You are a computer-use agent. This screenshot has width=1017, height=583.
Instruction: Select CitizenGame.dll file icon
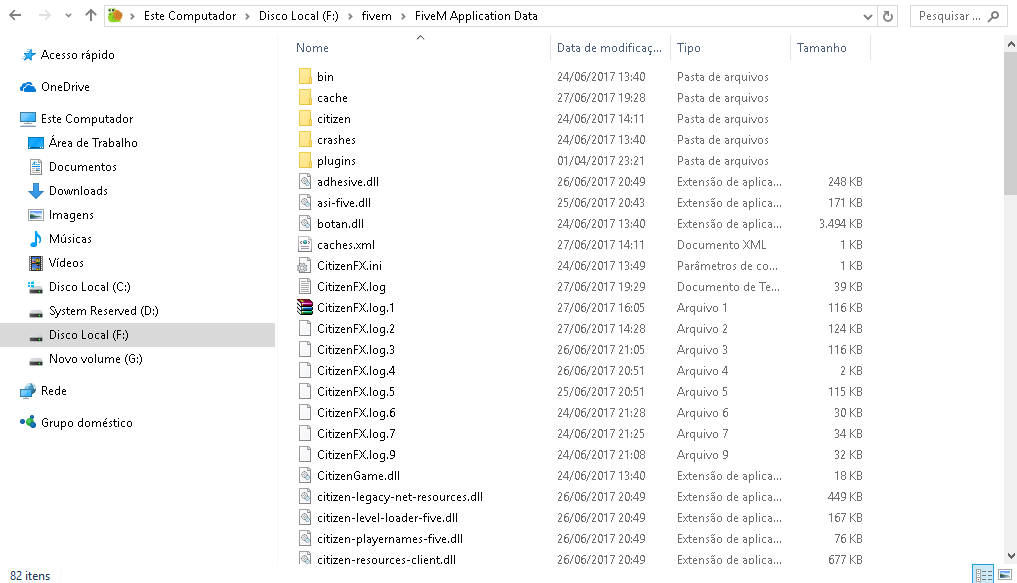coord(305,475)
